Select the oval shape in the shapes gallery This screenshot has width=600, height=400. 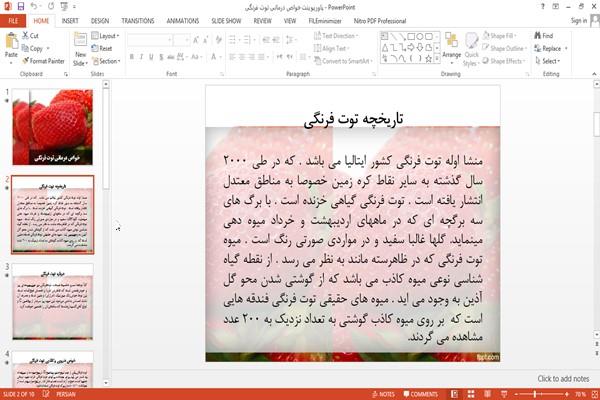420,37
